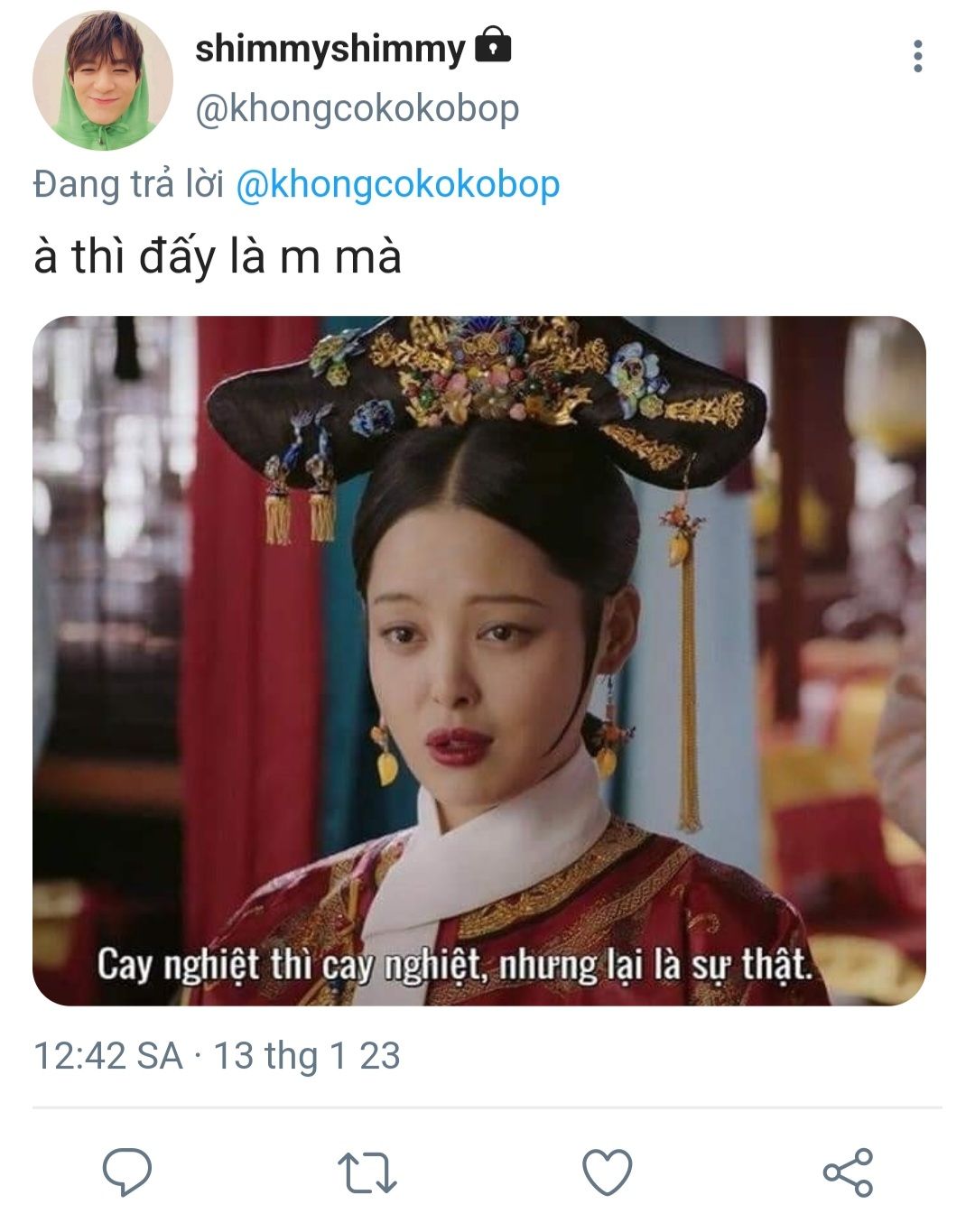Open the attached drama screenshot image
975x1232 pixels.
pyautogui.click(x=479, y=661)
